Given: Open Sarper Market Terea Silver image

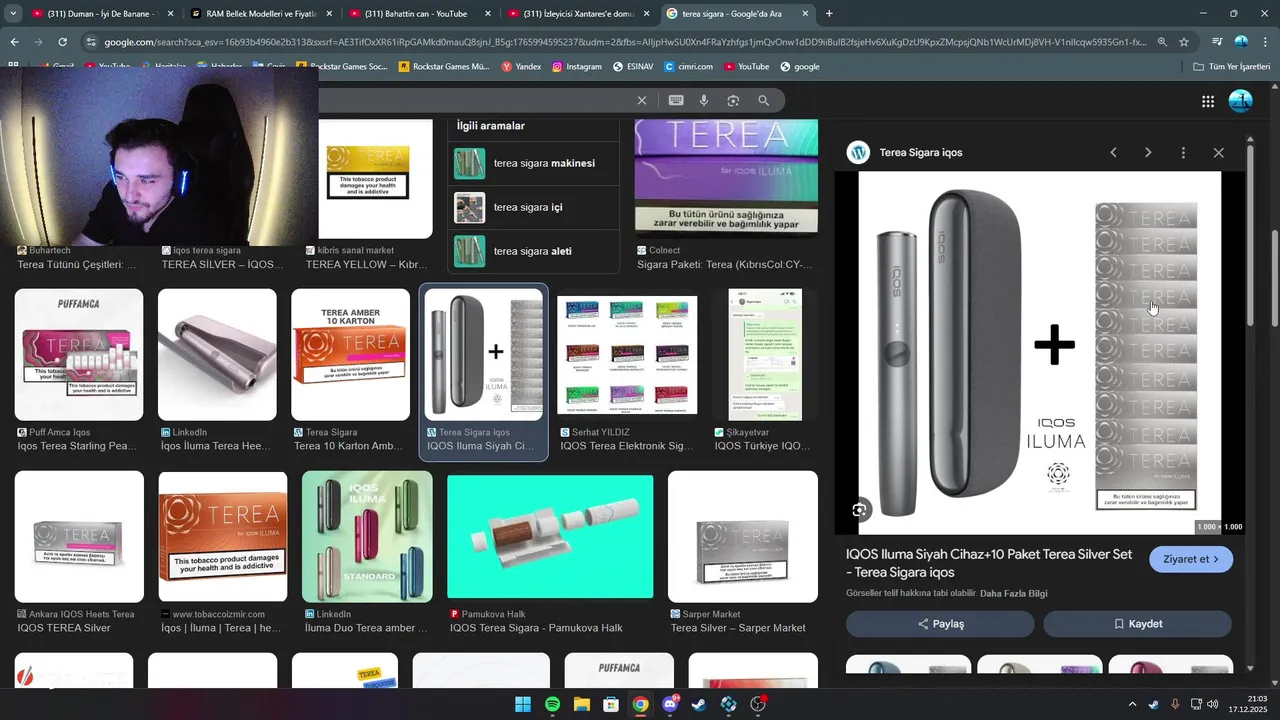Looking at the screenshot, I should click(x=742, y=537).
